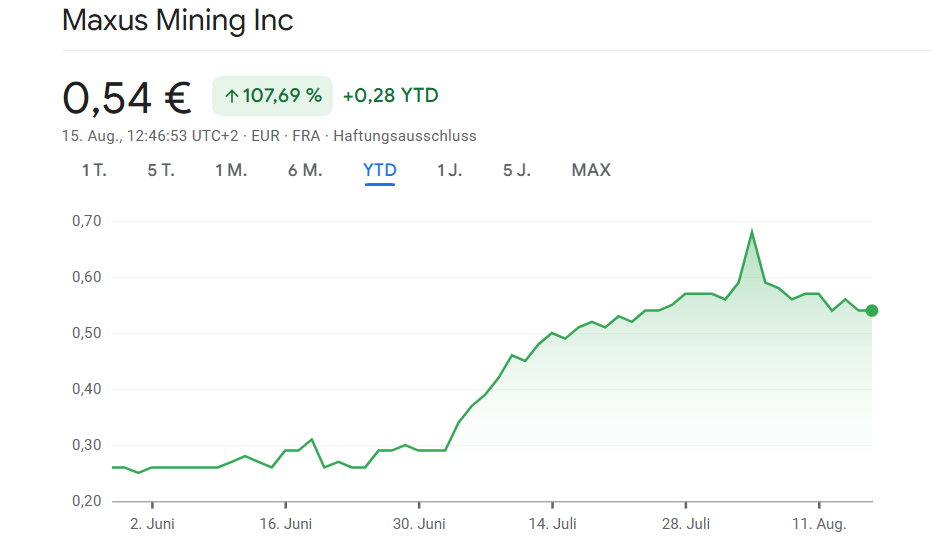This screenshot has width=932, height=542.
Task: Click the Maxus Mining Inc title
Action: click(x=178, y=20)
